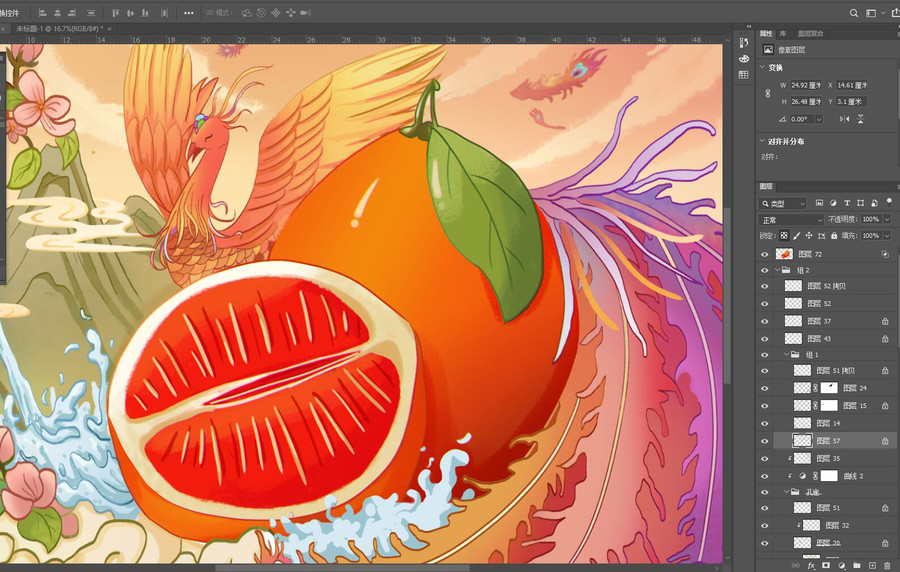900x572 pixels.
Task: Open the Color palette panel icon
Action: pyautogui.click(x=744, y=59)
